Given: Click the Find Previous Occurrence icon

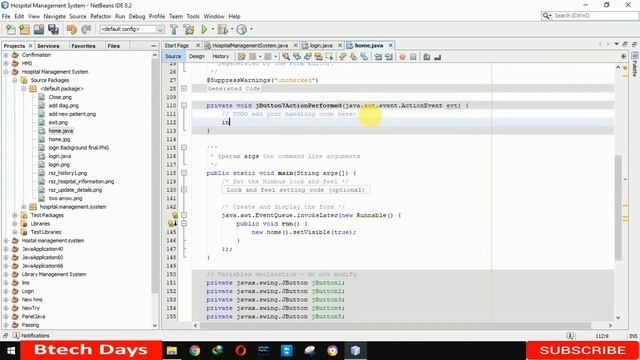Looking at the screenshot, I should [x=297, y=57].
